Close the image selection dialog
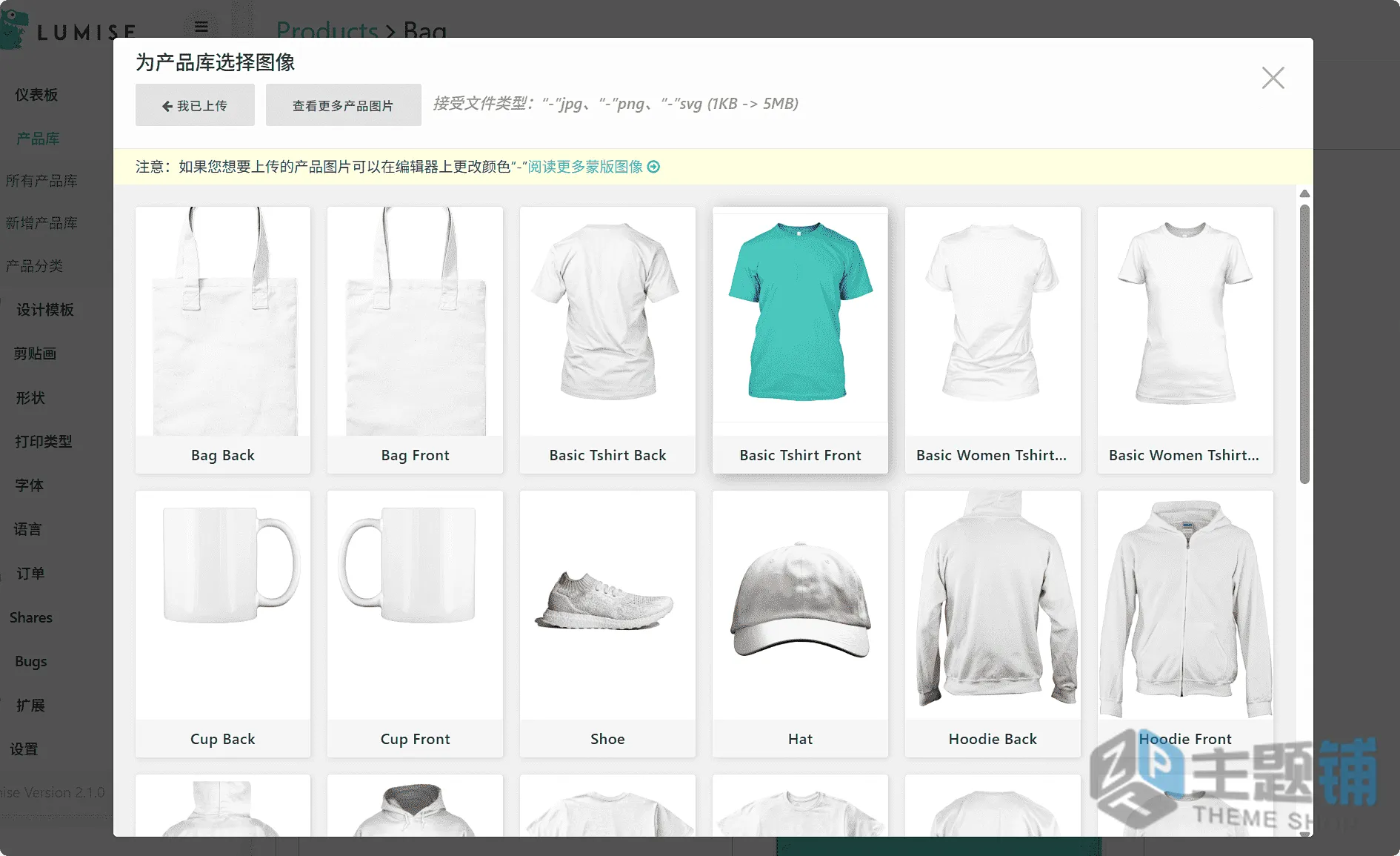This screenshot has width=1400, height=856. [1273, 78]
